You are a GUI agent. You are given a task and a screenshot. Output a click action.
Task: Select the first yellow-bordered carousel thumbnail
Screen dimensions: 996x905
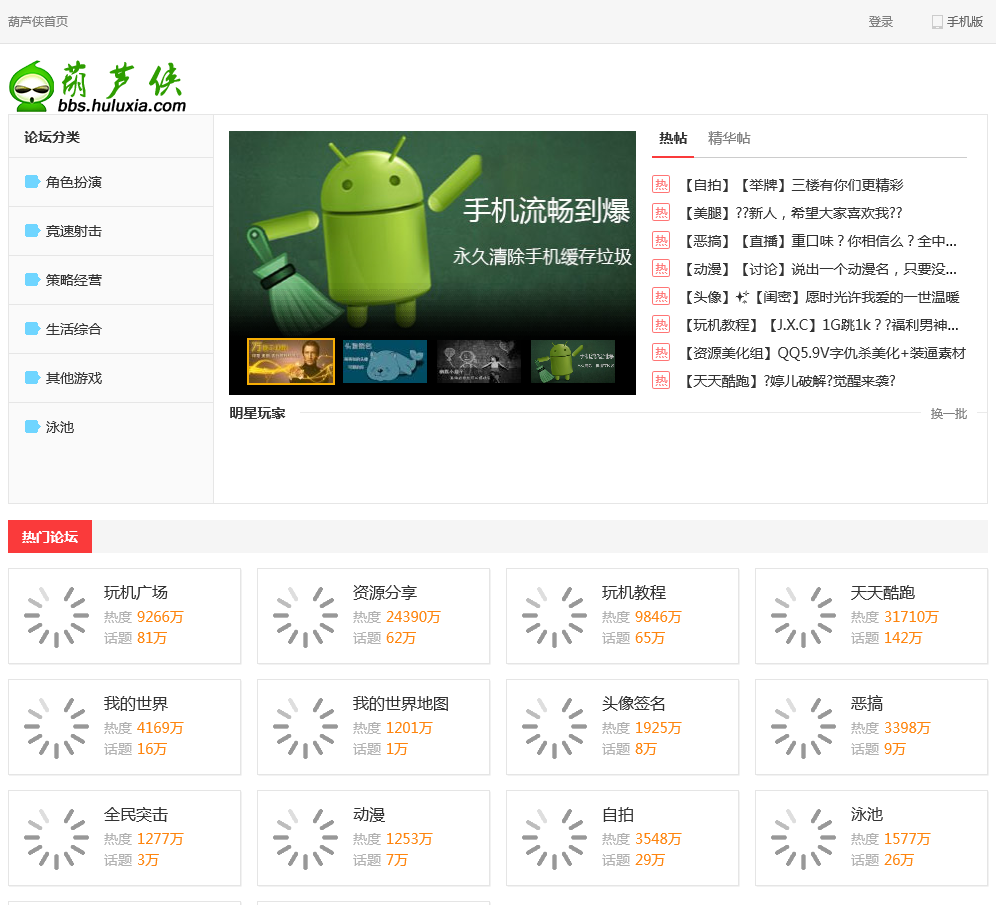(291, 361)
